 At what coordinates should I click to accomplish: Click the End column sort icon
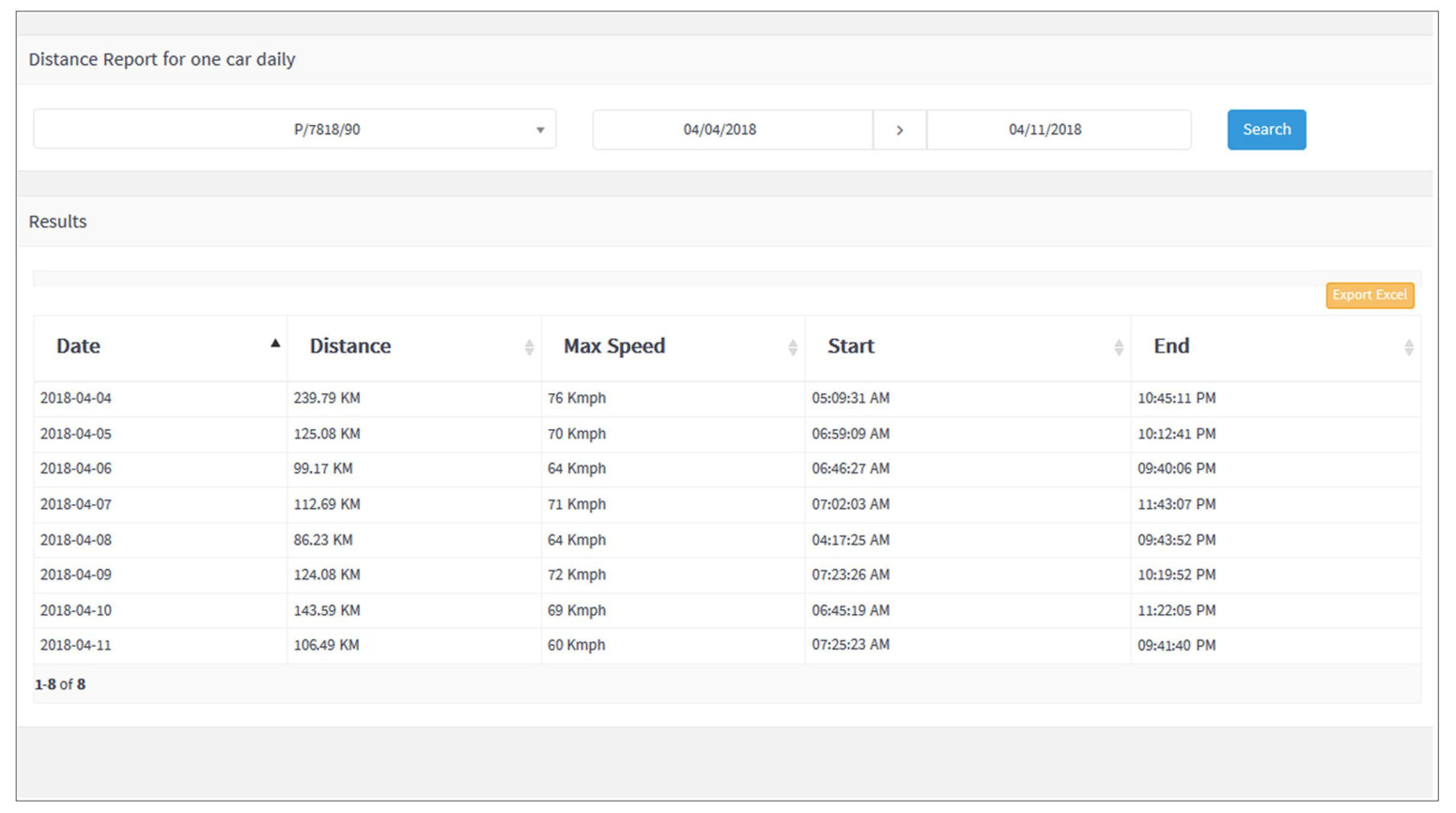tap(1408, 347)
